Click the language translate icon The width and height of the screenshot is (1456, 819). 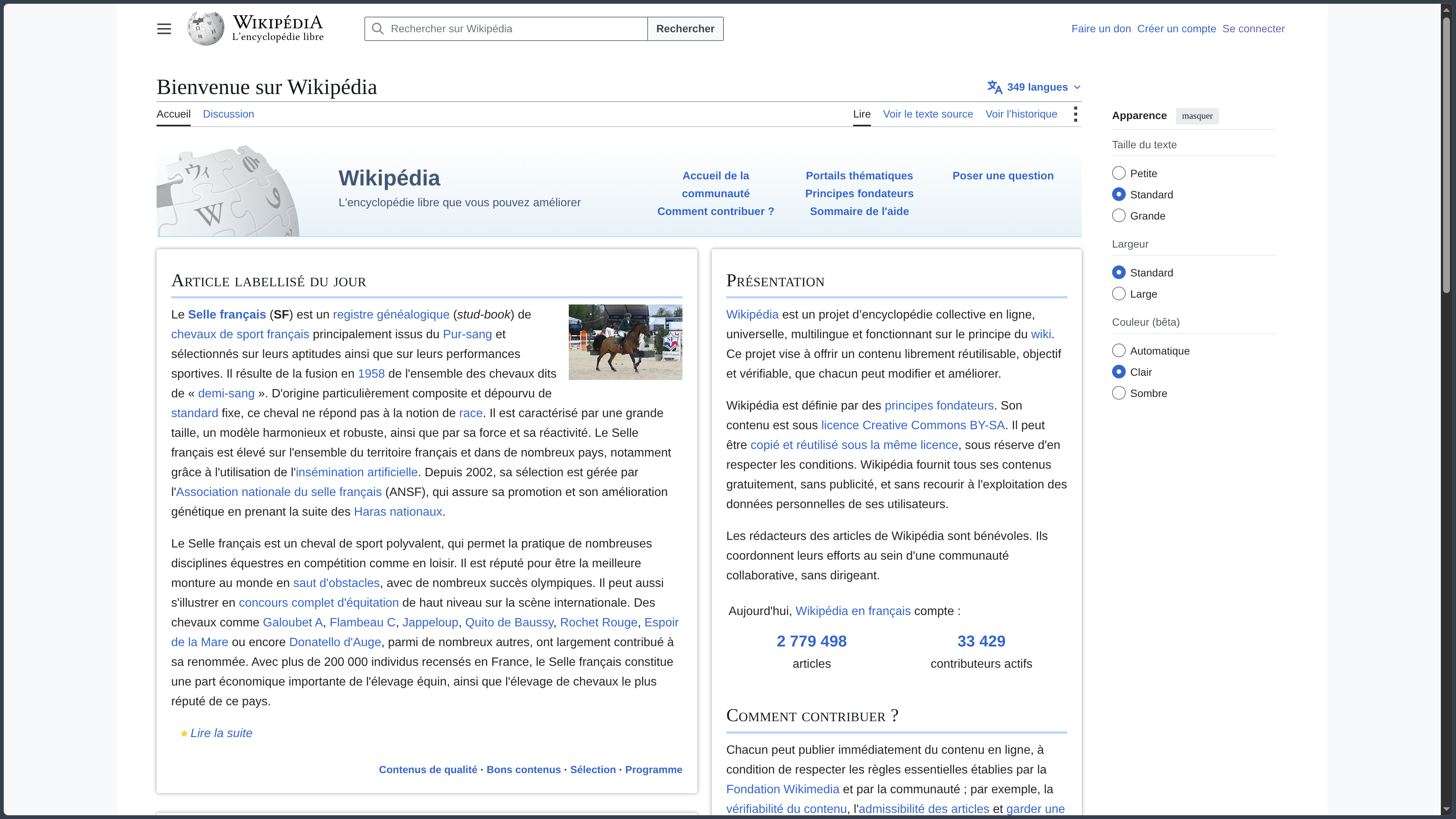(x=995, y=87)
